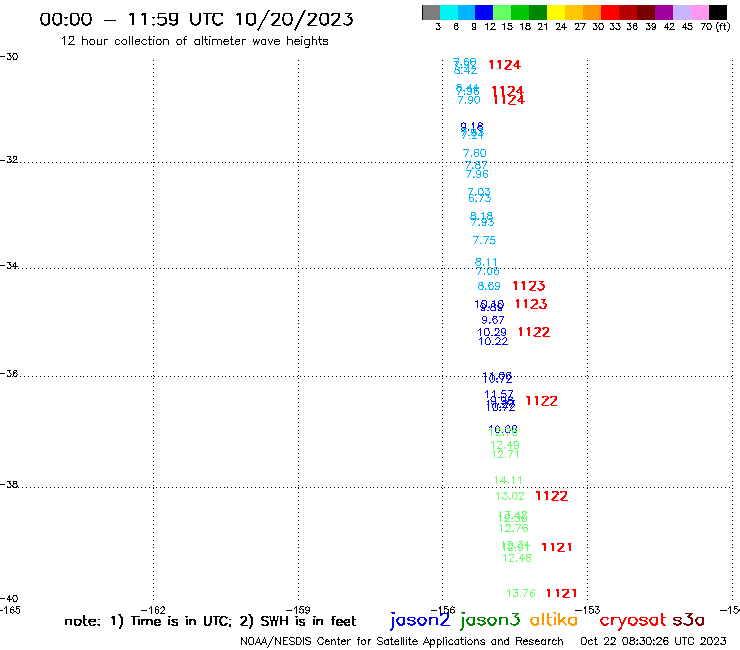Select the -36 latitude axis label
Image resolution: width=740 pixels, height=650 pixels.
(9, 373)
